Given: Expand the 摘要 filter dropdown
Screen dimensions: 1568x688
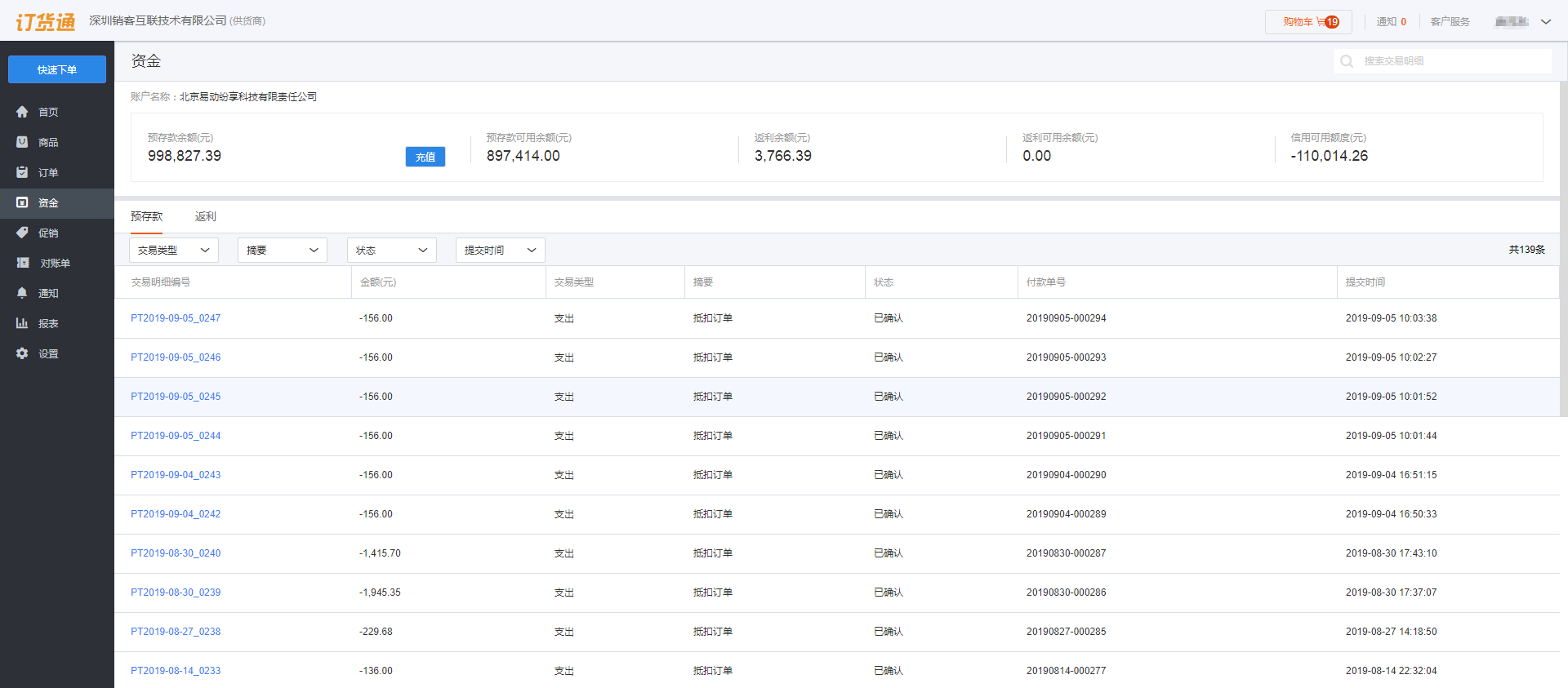Looking at the screenshot, I should click(283, 250).
